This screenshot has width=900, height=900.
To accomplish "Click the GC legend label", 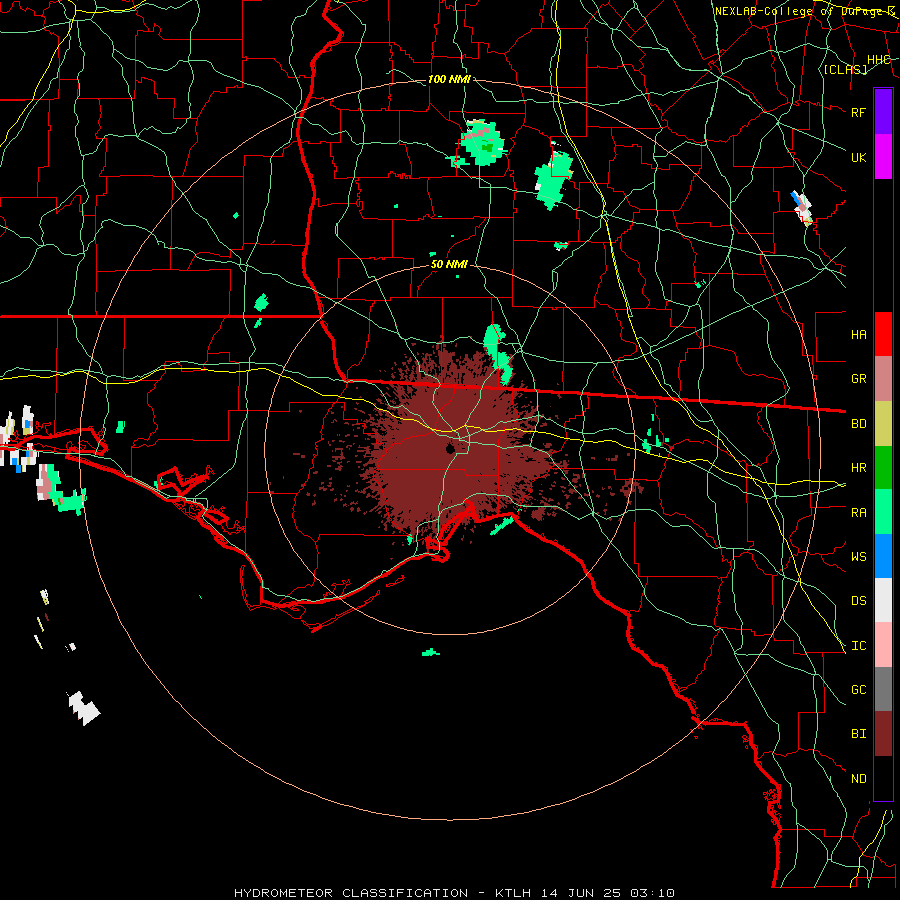I will pos(859,690).
